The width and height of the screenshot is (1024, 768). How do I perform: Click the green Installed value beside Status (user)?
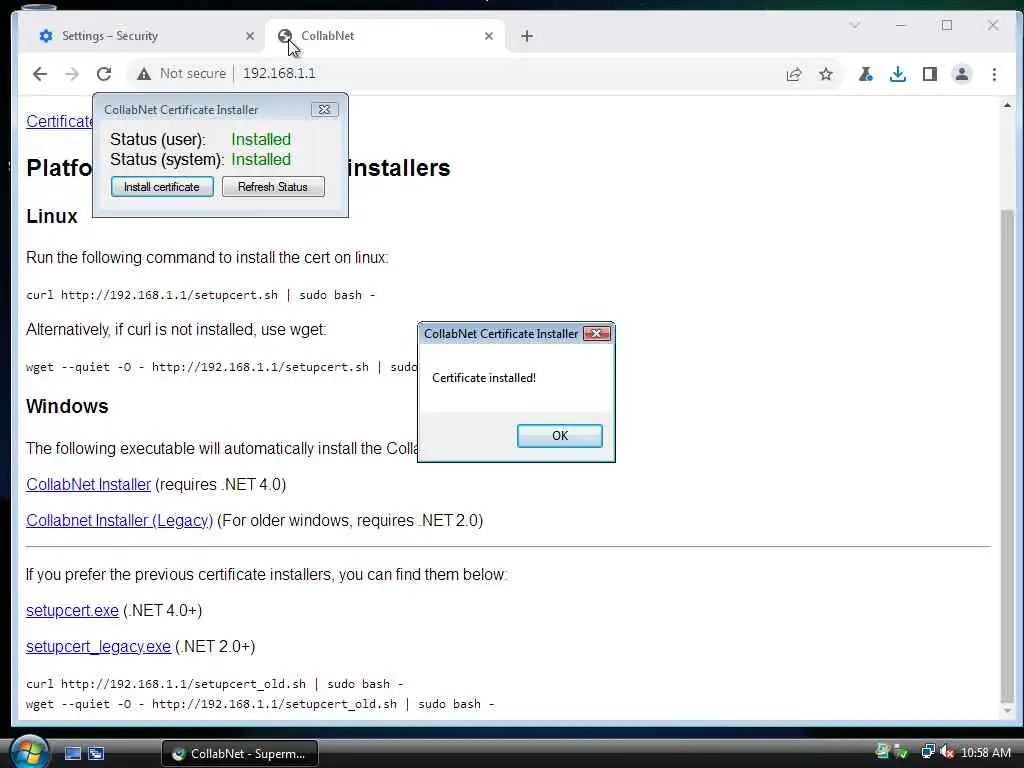(261, 139)
